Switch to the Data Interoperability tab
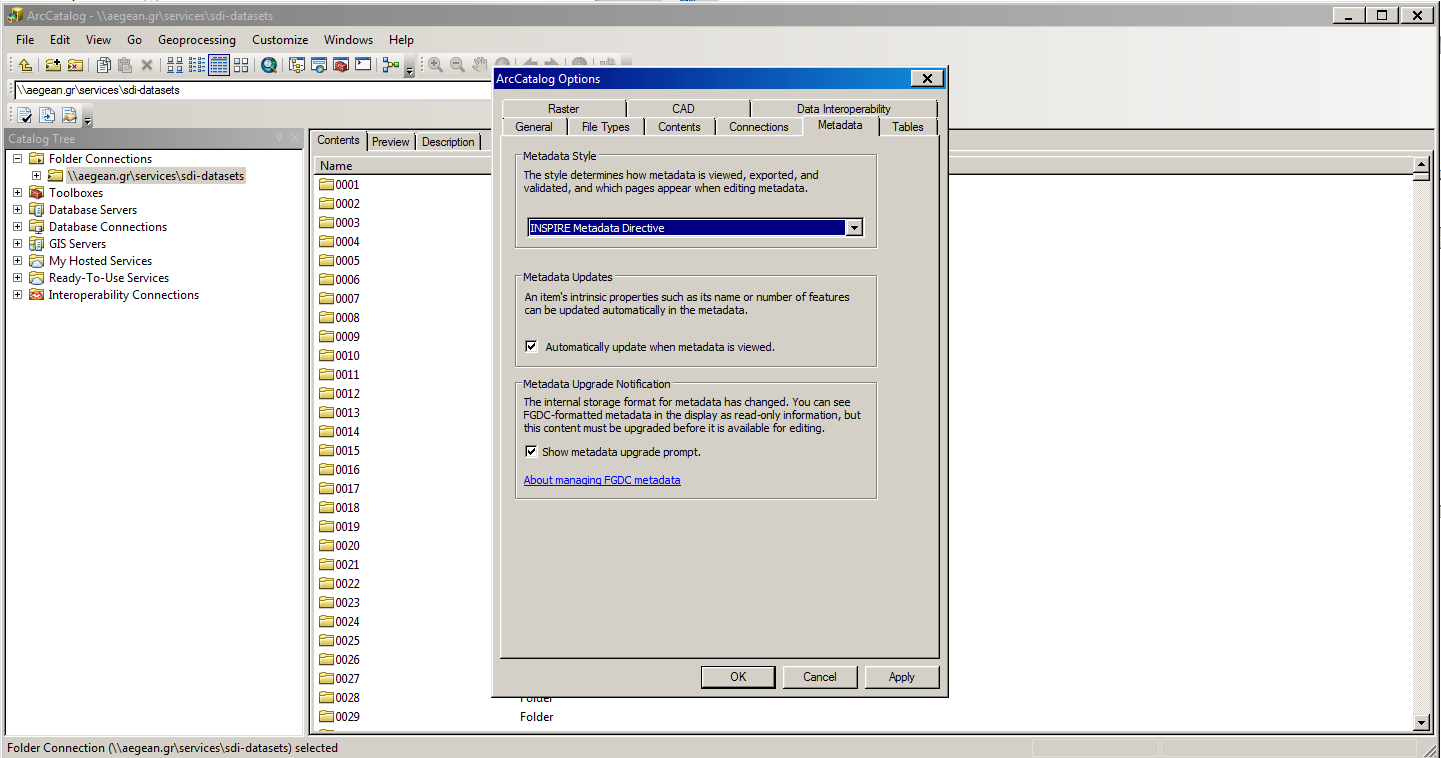Viewport: 1441px width, 758px height. point(844,109)
